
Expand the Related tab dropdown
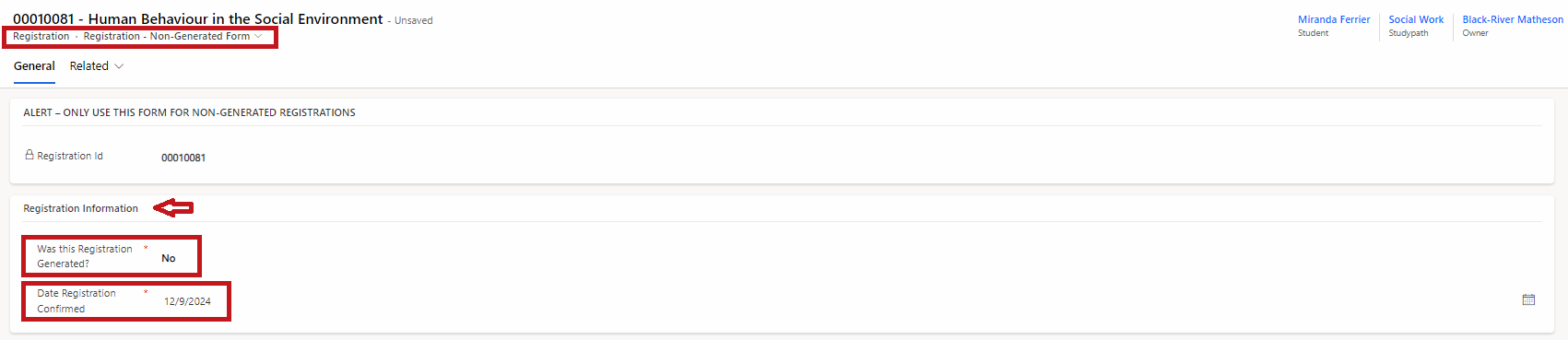point(119,66)
